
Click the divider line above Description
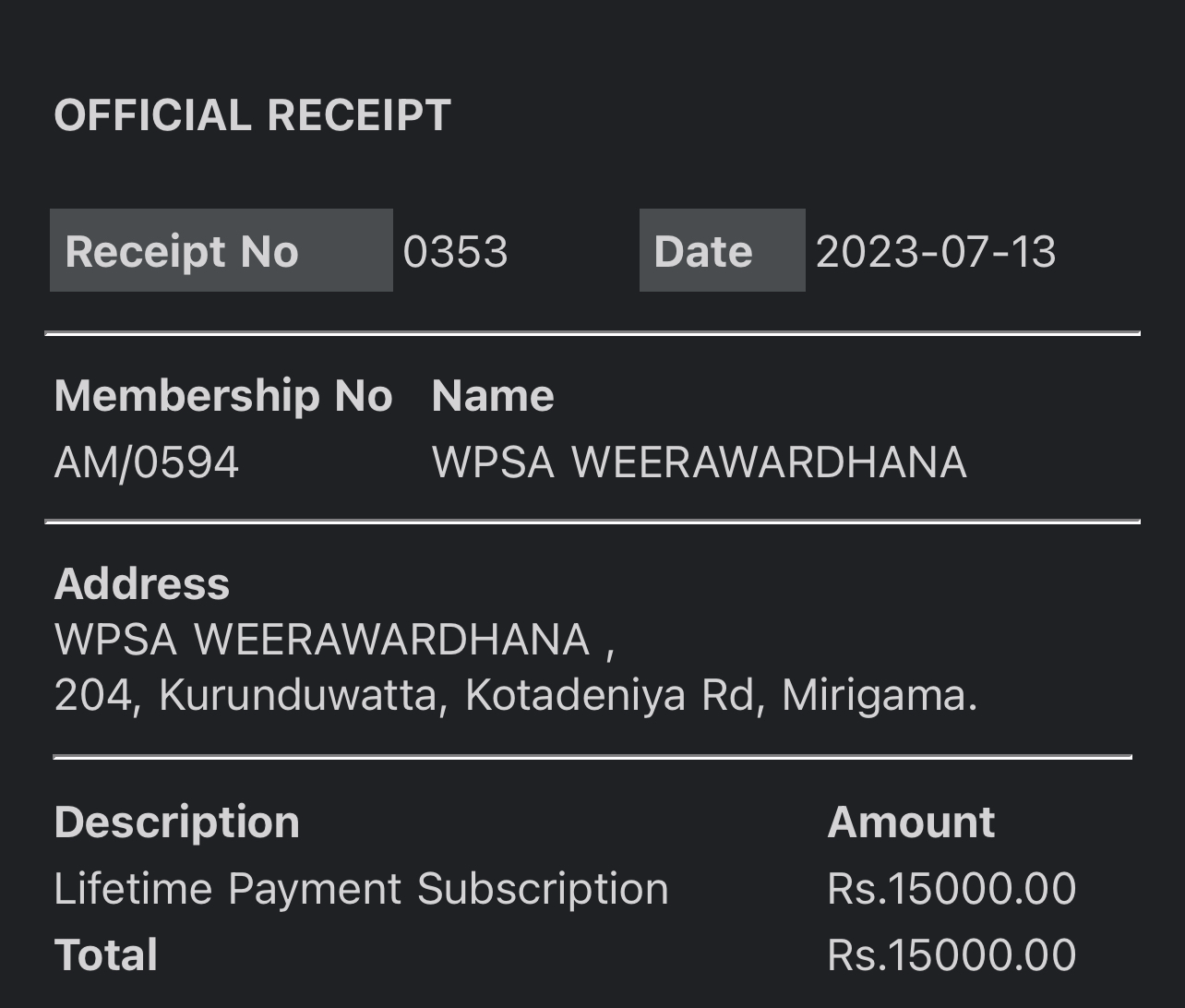point(592,757)
